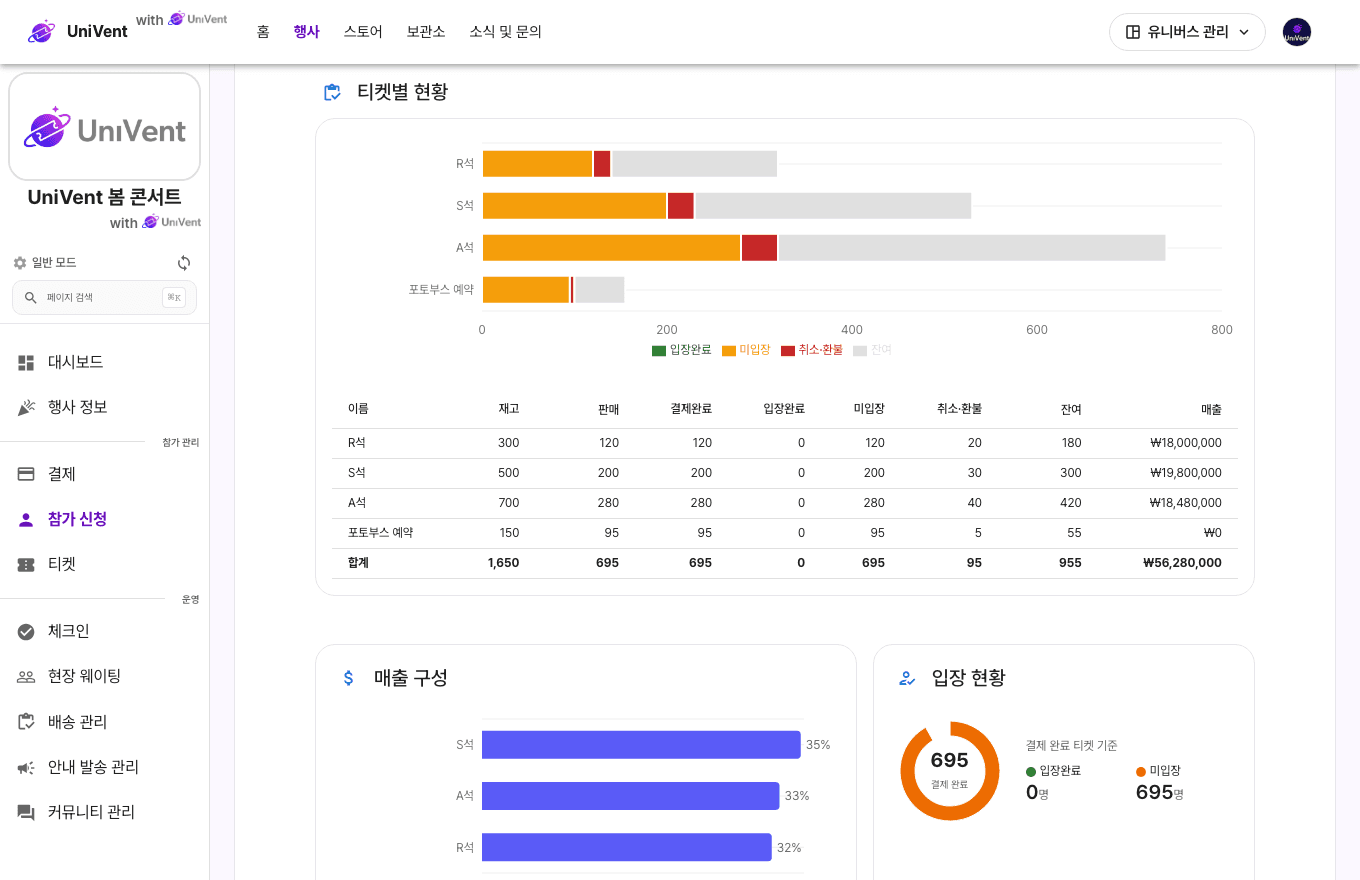Toggle the 입장완료 legend in ticket chart
1360x880 pixels.
pos(681,350)
